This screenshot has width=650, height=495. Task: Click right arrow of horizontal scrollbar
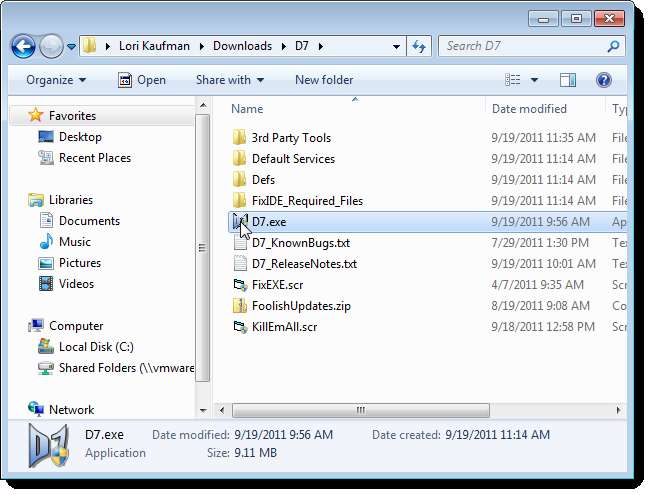pos(618,410)
